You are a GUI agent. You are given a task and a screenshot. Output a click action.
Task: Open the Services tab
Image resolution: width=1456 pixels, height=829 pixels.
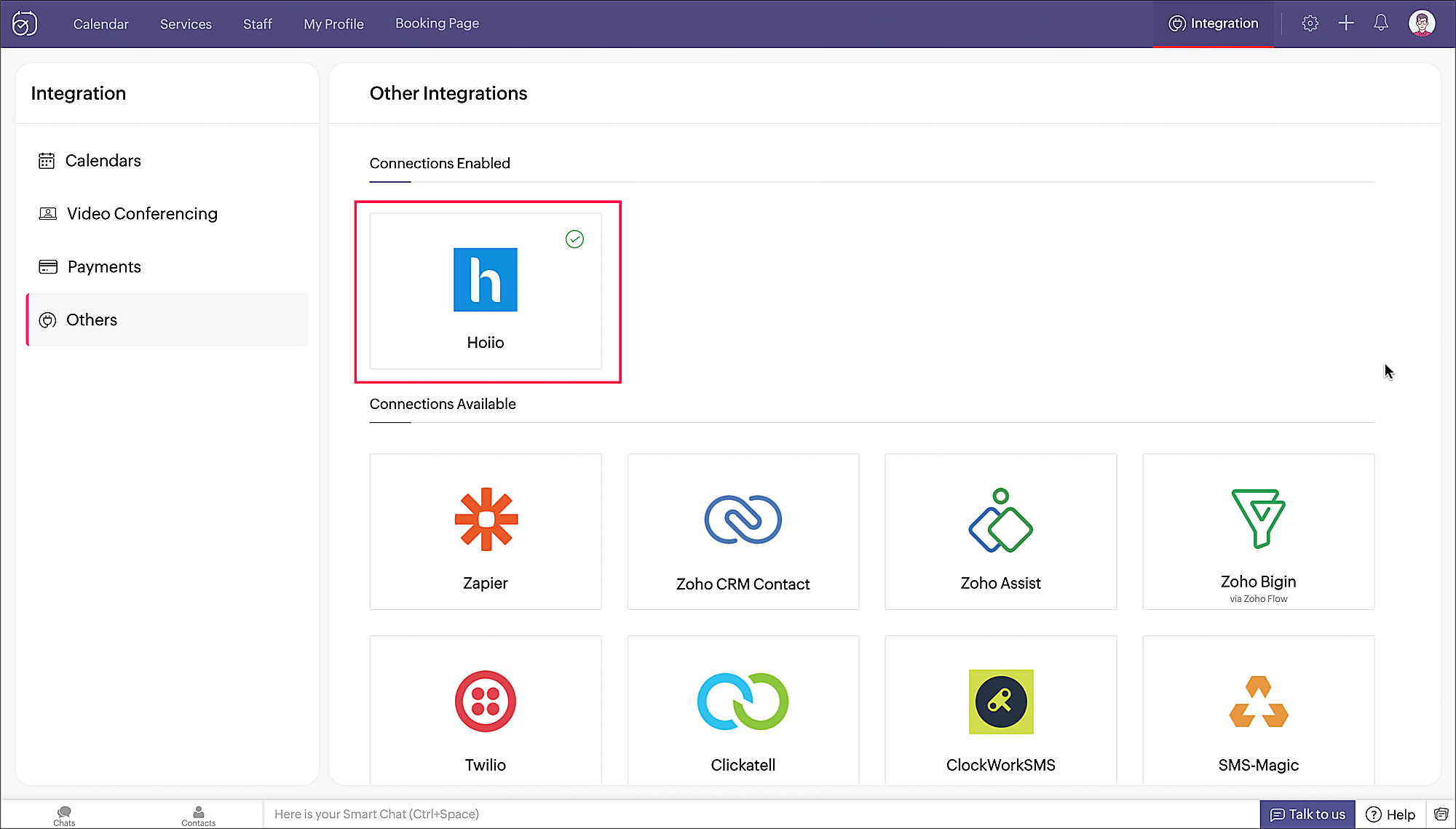(186, 24)
